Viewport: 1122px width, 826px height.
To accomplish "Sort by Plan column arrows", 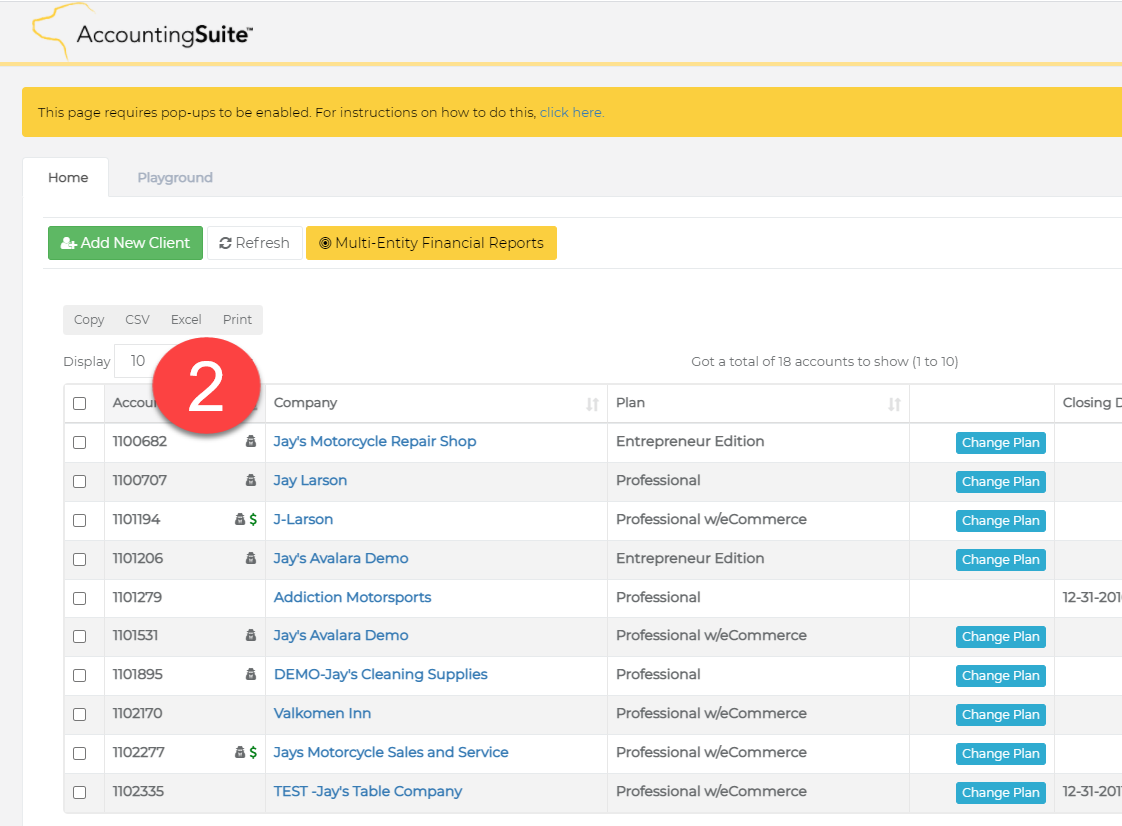I will click(x=894, y=404).
